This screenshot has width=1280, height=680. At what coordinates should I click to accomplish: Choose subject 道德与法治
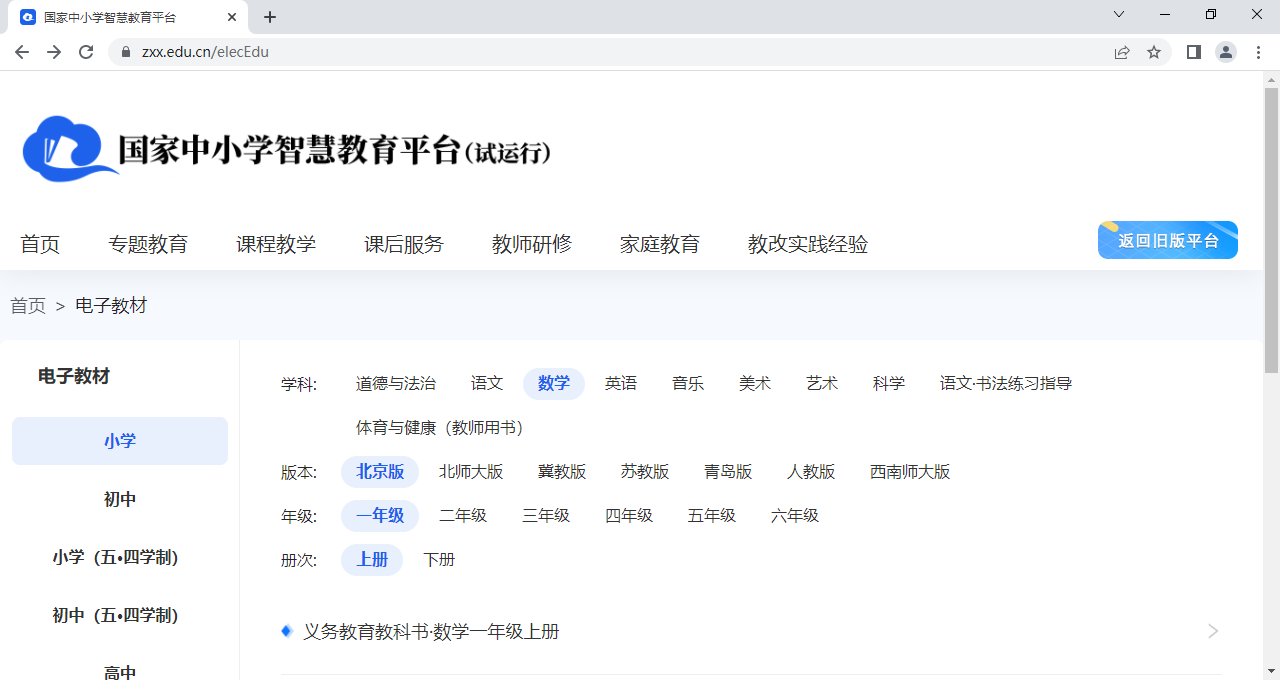[x=396, y=384]
